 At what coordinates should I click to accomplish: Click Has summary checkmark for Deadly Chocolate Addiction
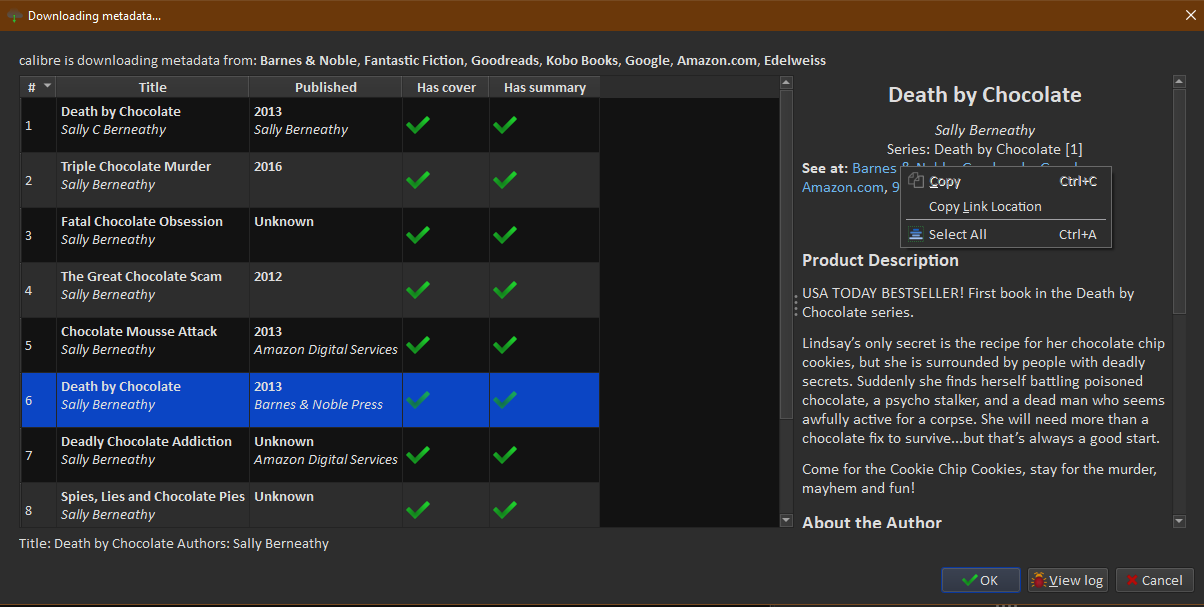[505, 455]
